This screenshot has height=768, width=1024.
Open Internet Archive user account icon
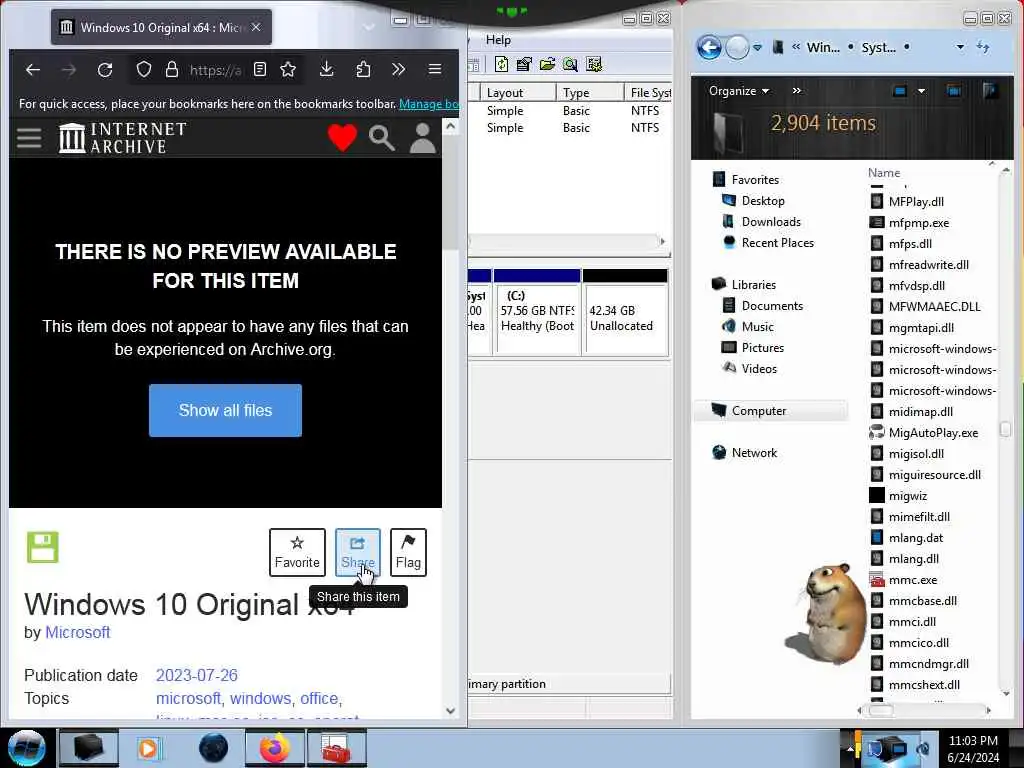point(423,138)
